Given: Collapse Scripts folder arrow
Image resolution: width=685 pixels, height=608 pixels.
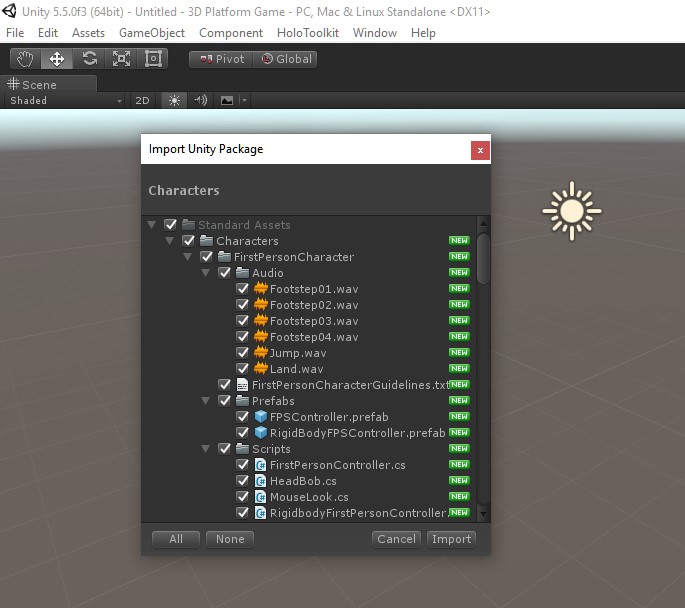Looking at the screenshot, I should tap(205, 449).
